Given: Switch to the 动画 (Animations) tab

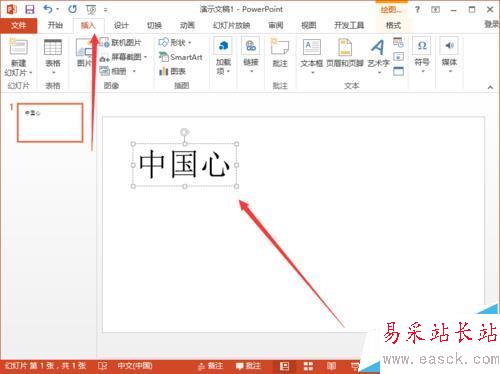Looking at the screenshot, I should 187,25.
